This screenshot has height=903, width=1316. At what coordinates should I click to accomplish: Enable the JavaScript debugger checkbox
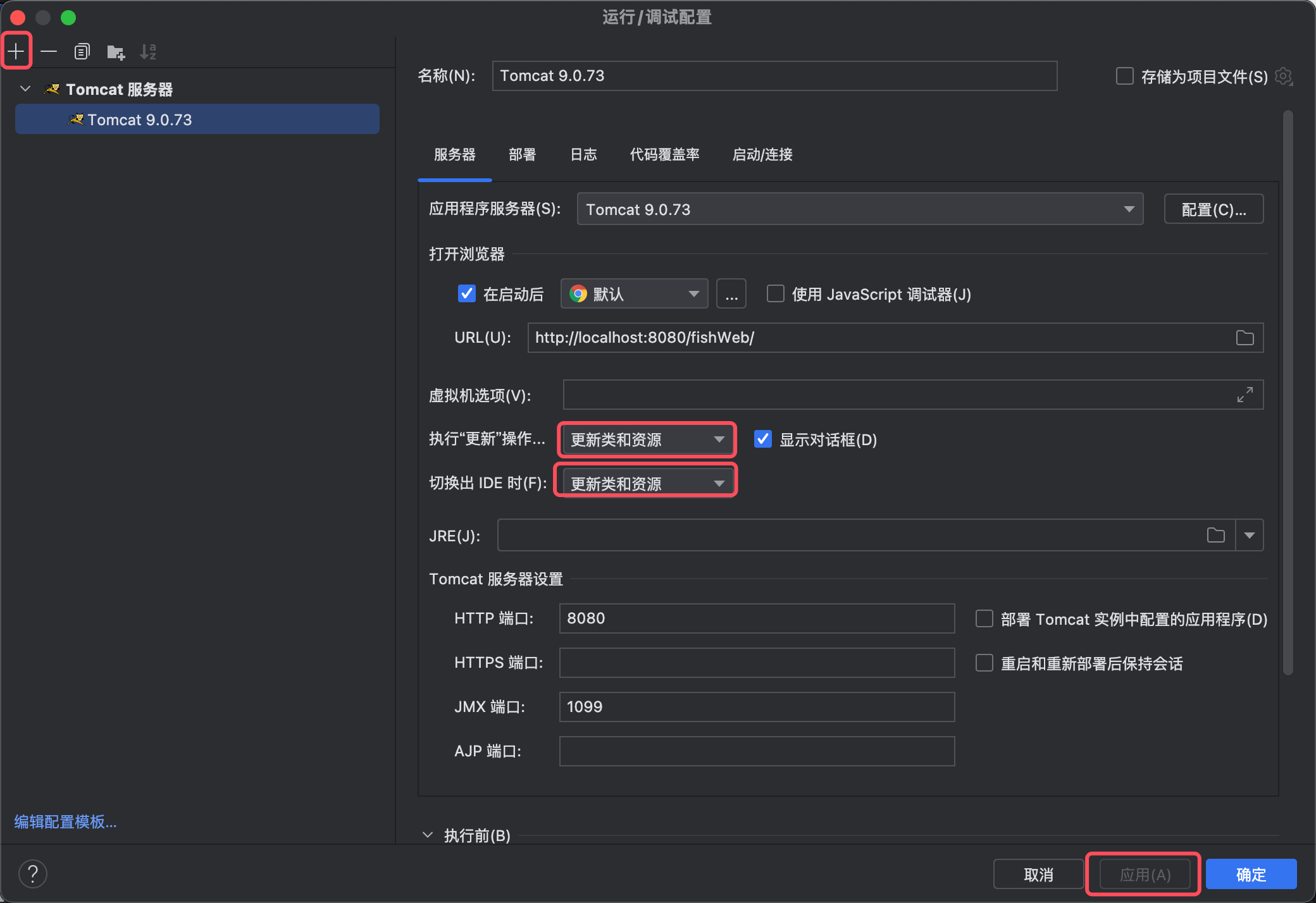pos(776,294)
